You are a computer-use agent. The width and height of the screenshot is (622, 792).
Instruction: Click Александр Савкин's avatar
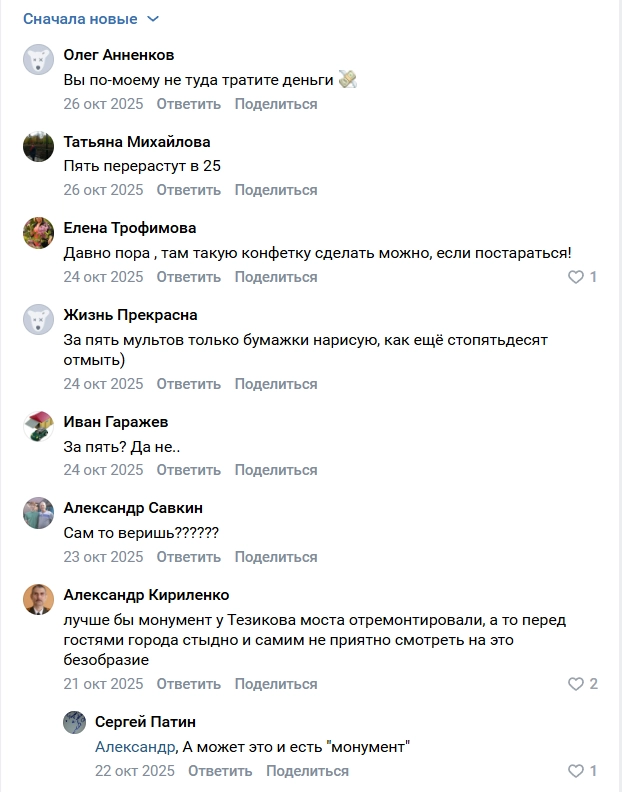tap(38, 513)
